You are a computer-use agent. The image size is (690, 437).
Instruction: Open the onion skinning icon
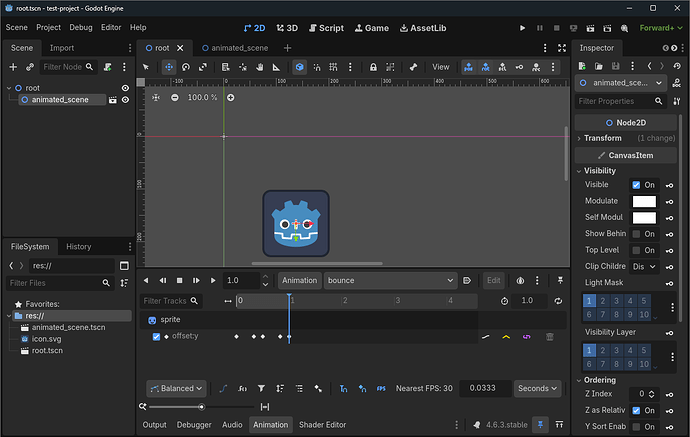[520, 280]
